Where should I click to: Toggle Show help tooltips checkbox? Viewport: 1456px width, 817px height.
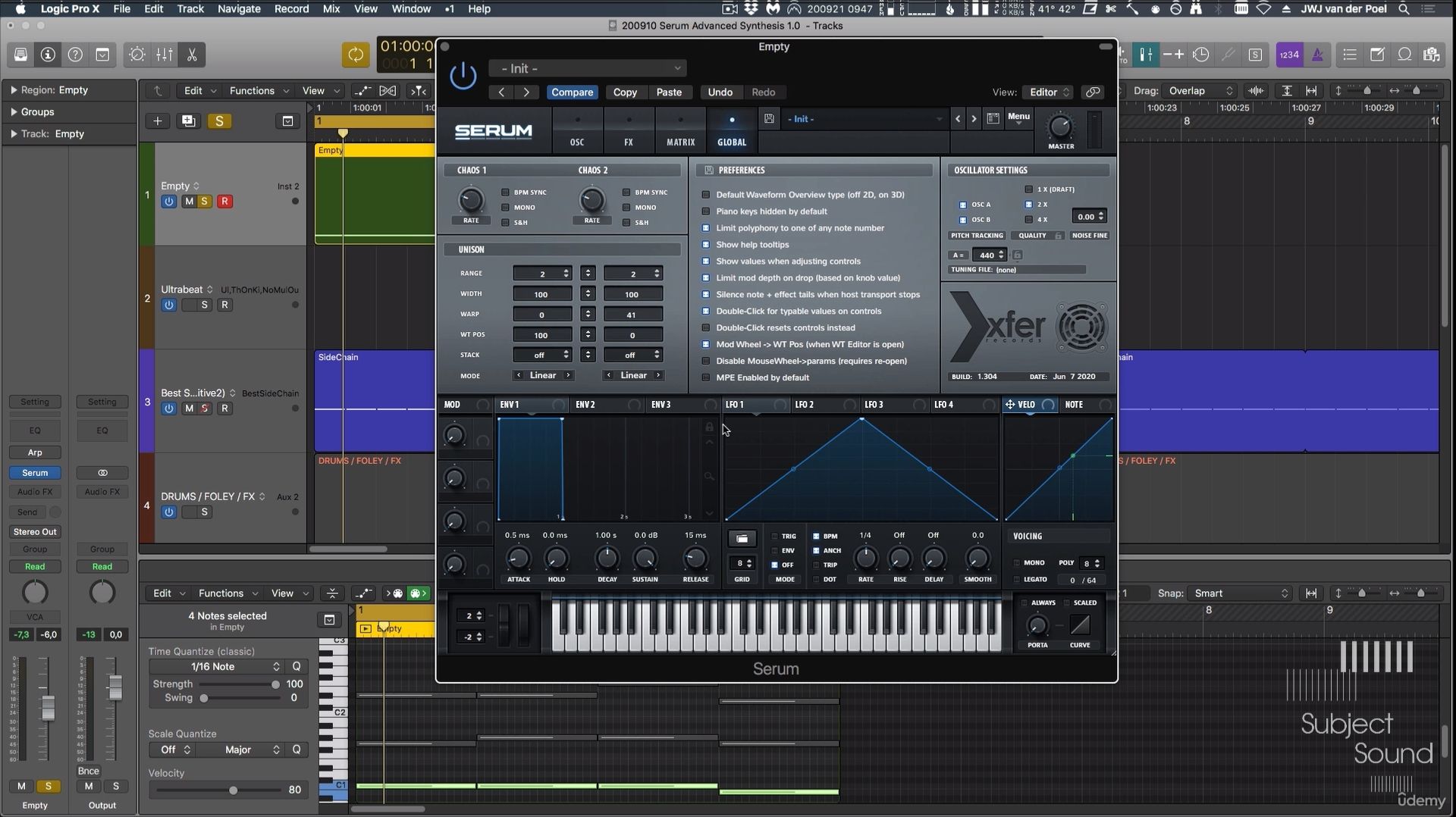(x=706, y=245)
